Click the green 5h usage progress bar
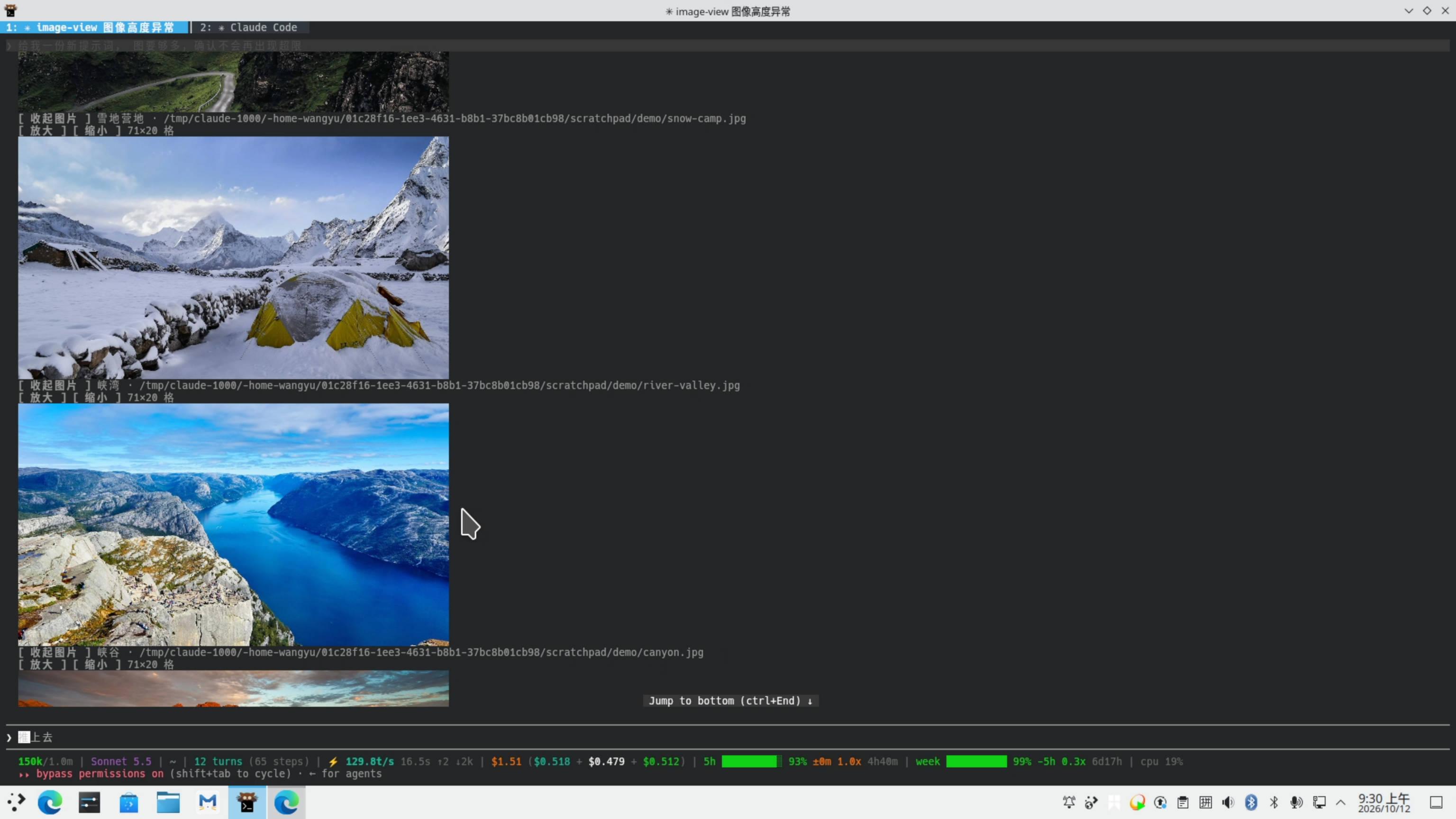Viewport: 1456px width, 819px height. pyautogui.click(x=752, y=761)
